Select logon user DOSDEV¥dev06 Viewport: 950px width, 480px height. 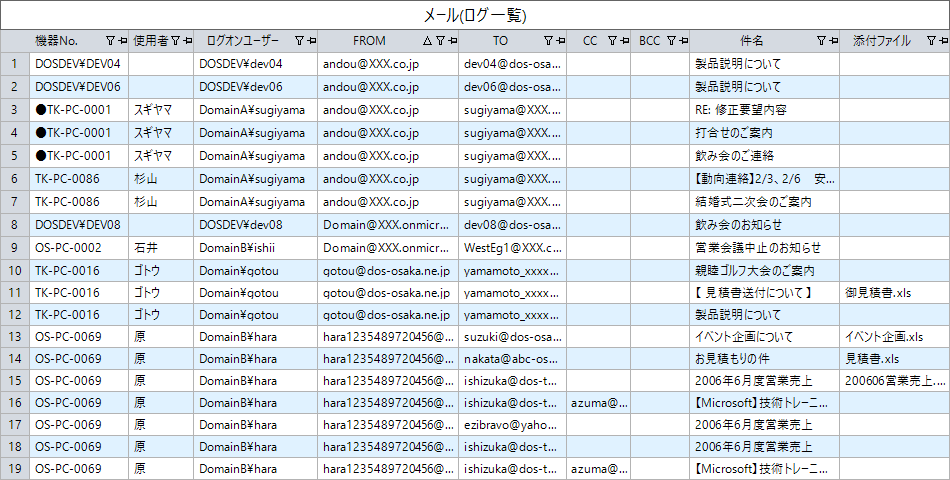(256, 87)
